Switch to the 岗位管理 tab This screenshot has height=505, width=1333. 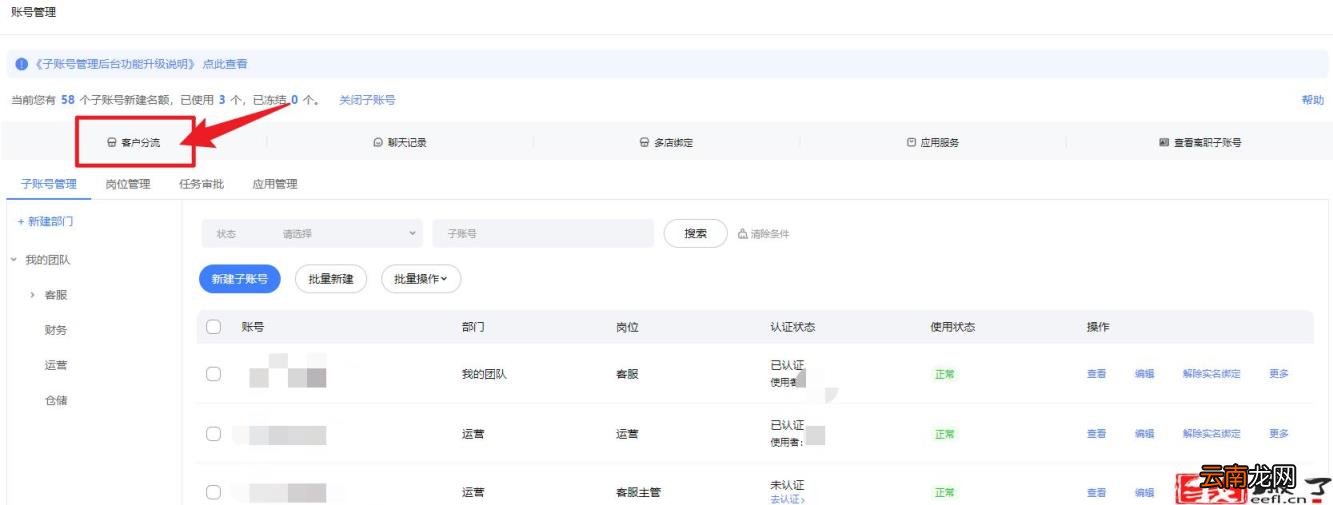coord(128,184)
